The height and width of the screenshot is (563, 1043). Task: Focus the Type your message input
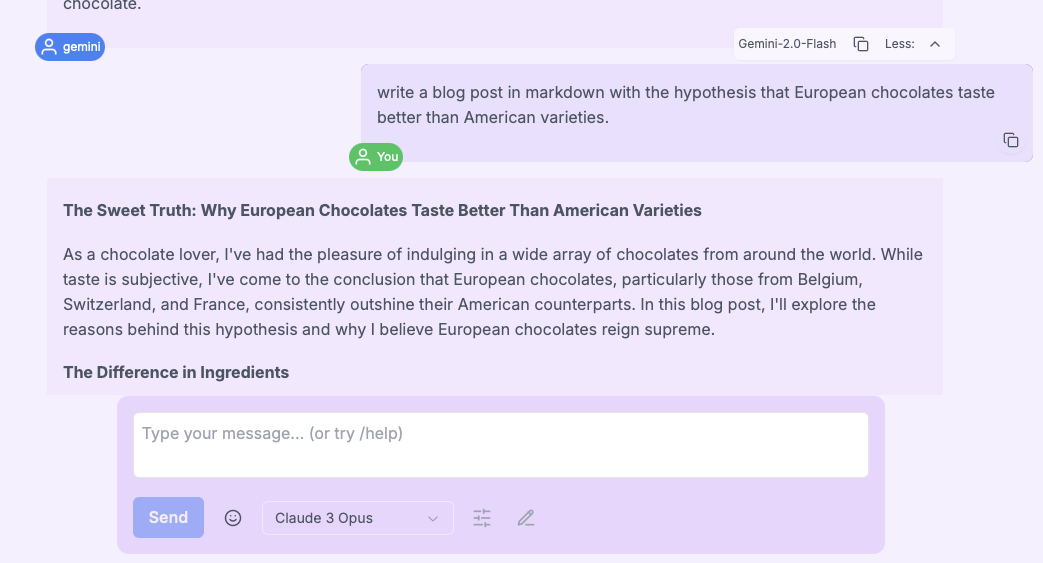[500, 445]
